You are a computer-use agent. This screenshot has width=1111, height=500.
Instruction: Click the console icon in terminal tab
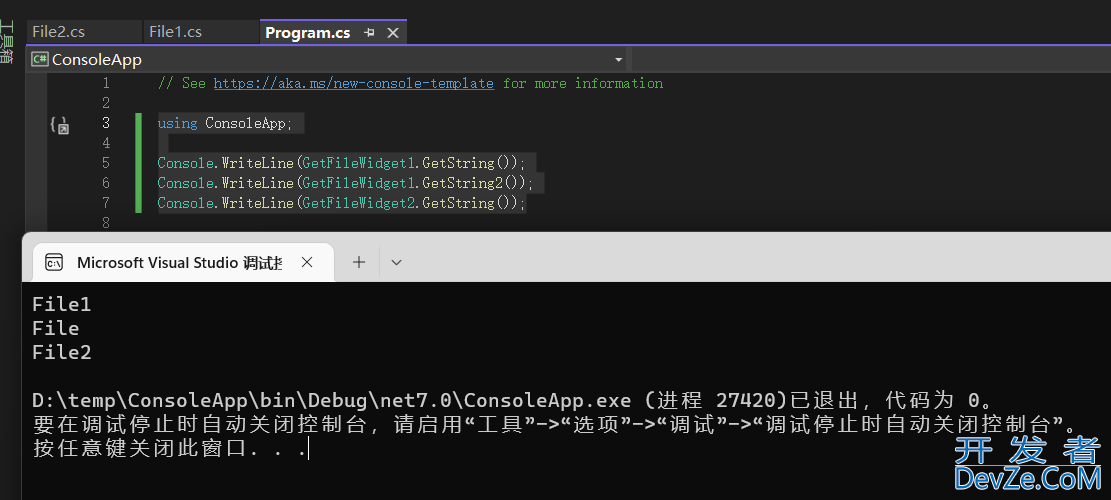[54, 263]
